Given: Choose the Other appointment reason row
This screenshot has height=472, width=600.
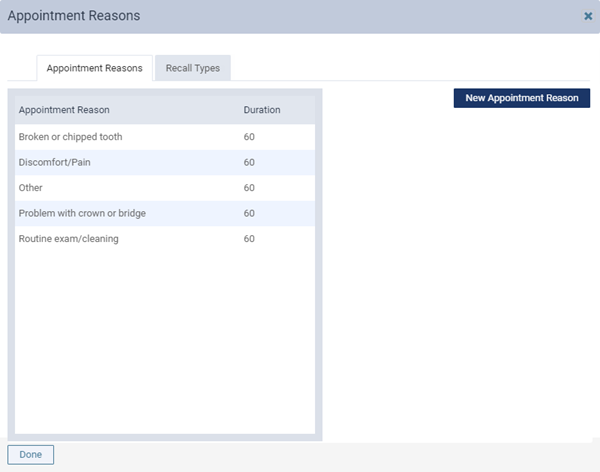Looking at the screenshot, I should click(x=31, y=187).
